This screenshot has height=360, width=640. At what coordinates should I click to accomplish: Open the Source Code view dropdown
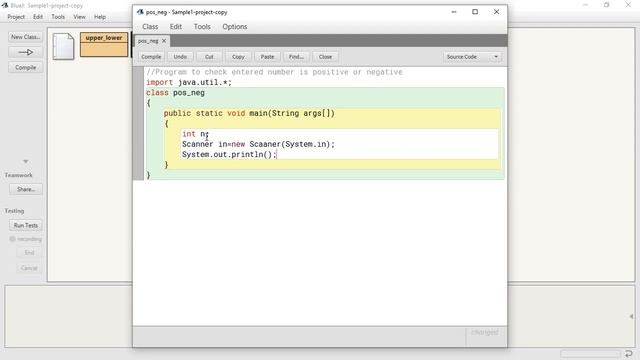(x=472, y=57)
